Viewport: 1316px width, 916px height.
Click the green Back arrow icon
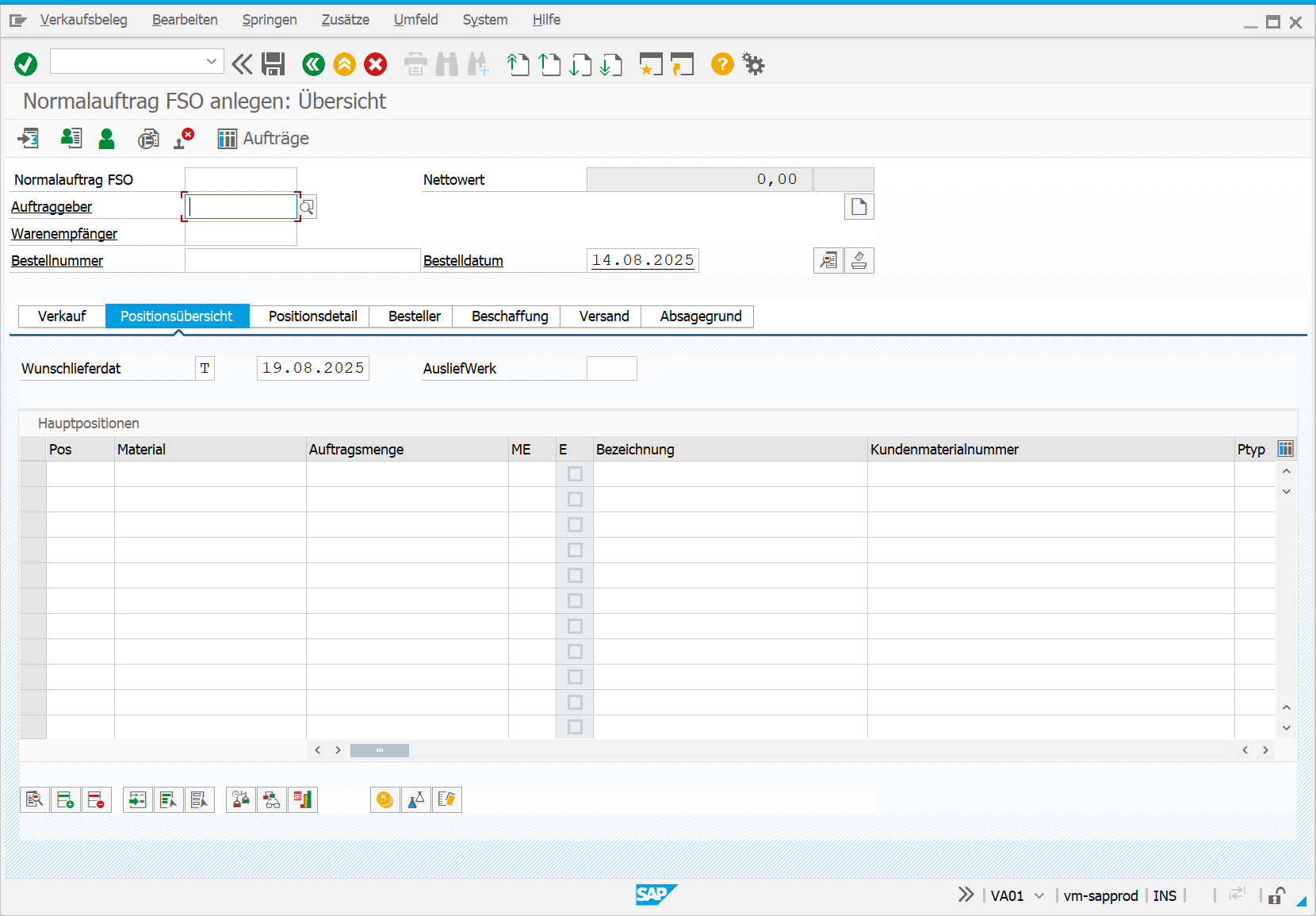click(313, 64)
